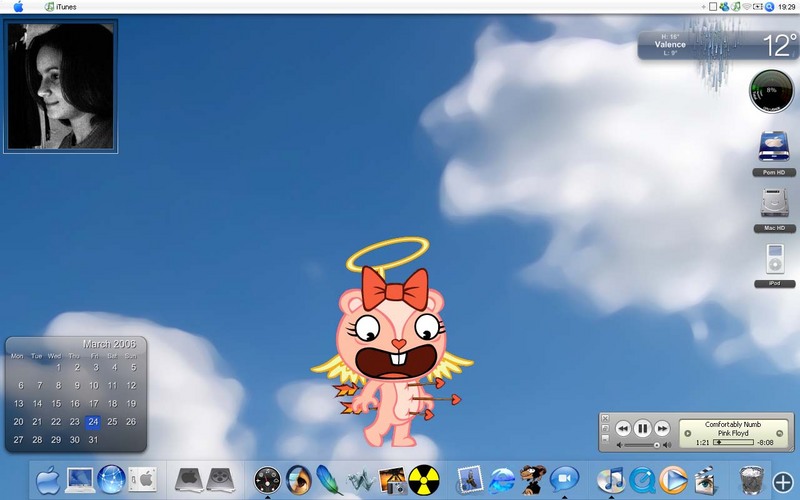Screen dimensions: 800x500
Task: Click the blue search magnifier tray icon
Action: click(769, 7)
